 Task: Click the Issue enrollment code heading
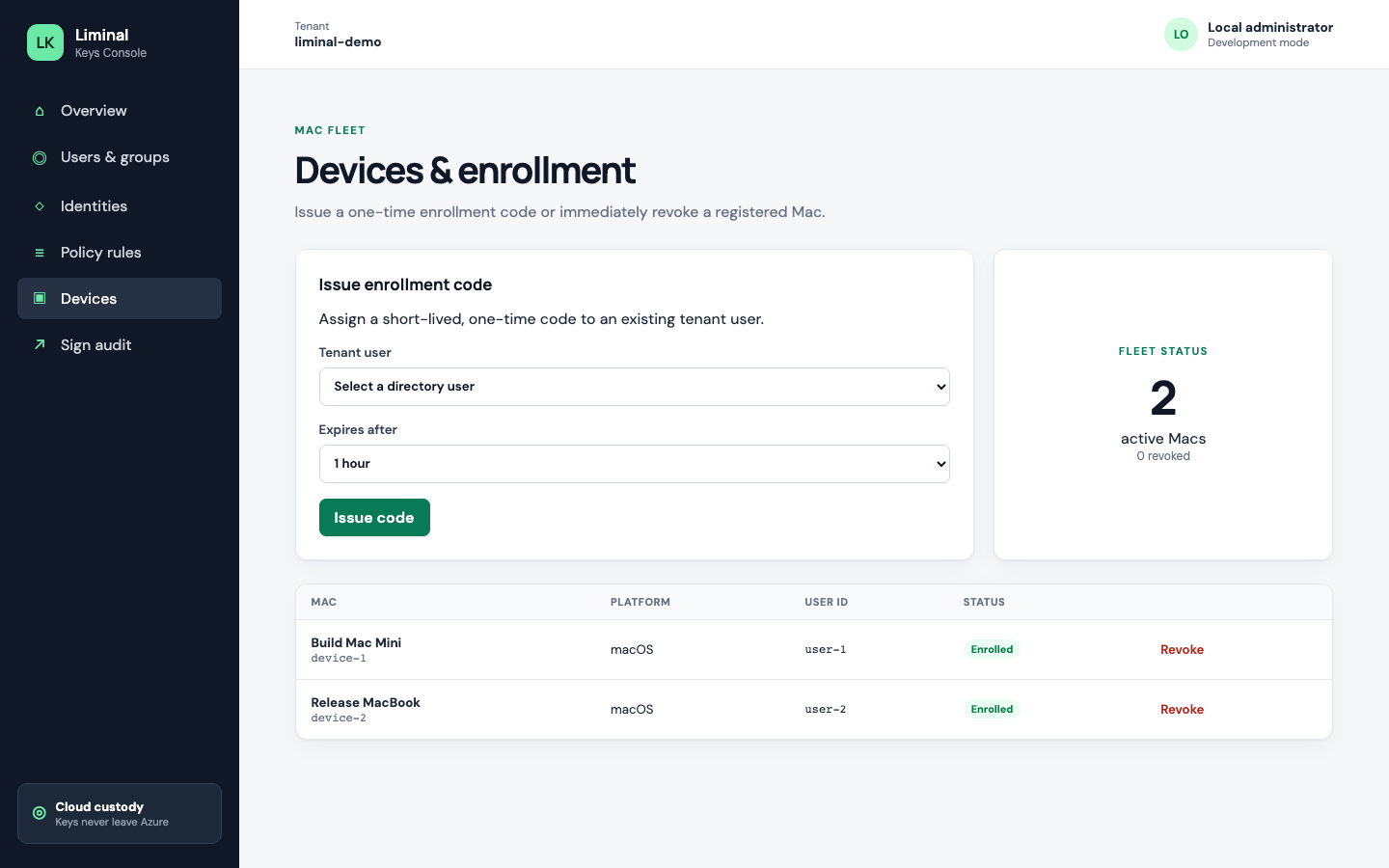[405, 285]
